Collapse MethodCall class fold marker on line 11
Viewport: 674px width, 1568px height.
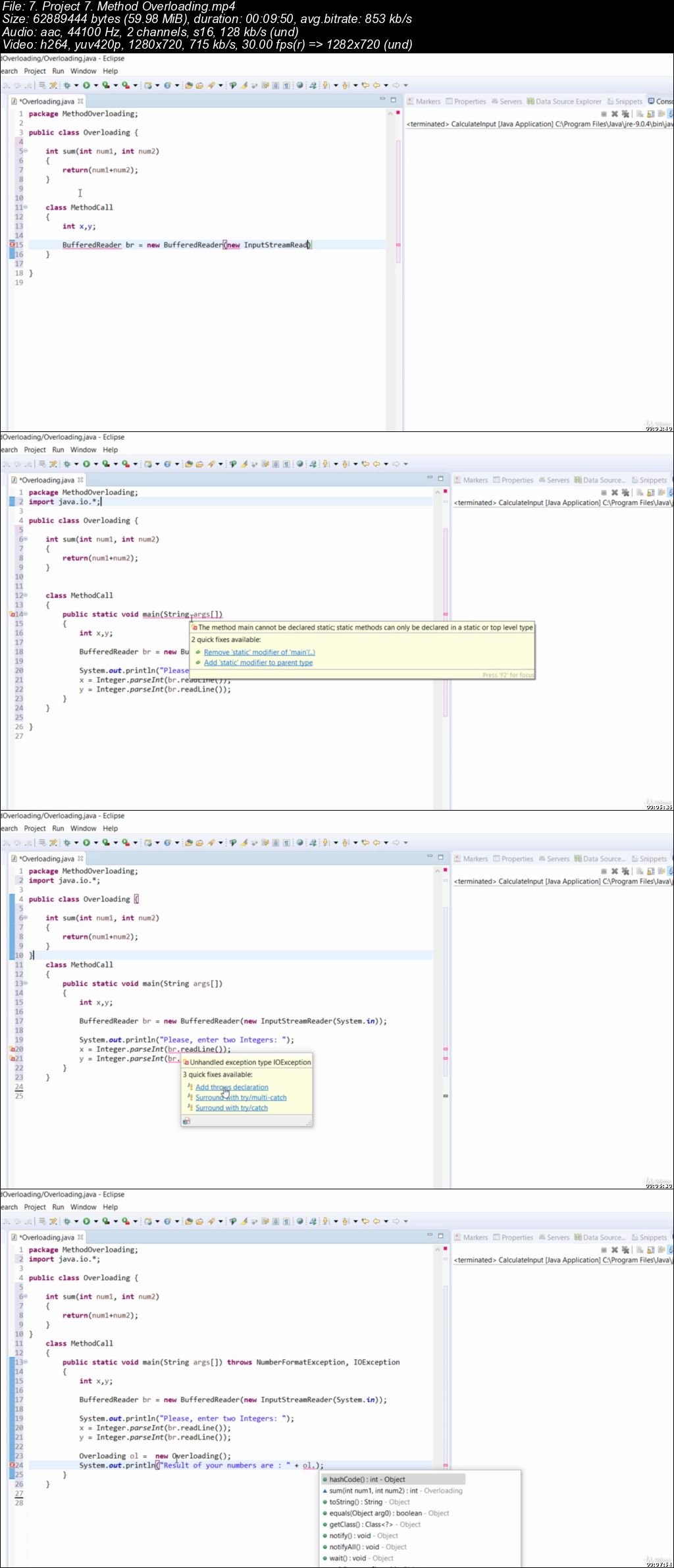tap(26, 207)
